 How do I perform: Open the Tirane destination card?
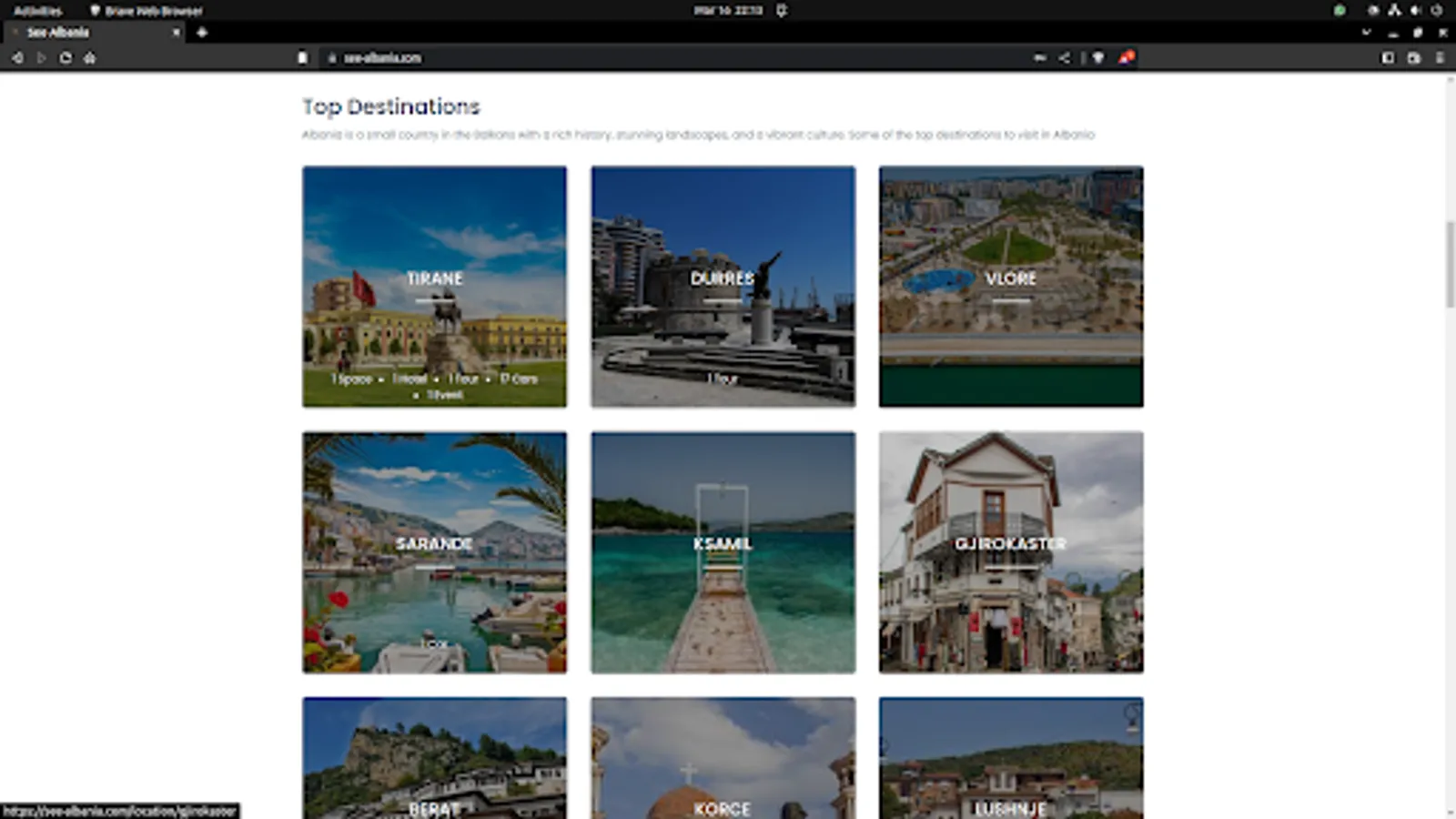[x=434, y=286]
